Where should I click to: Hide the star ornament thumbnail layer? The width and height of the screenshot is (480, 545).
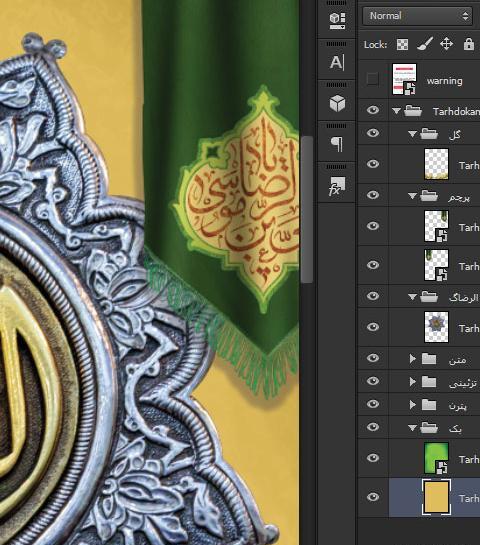[373, 327]
